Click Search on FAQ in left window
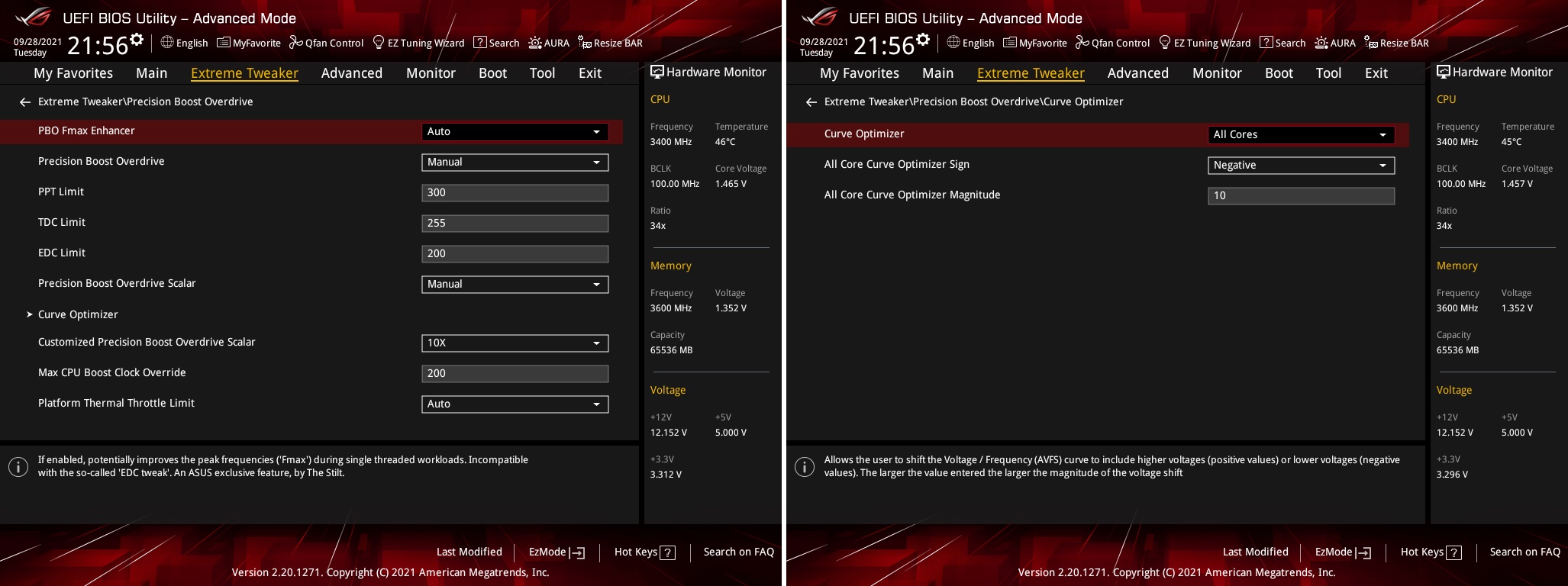Screen dimensions: 1568x586 (x=739, y=552)
